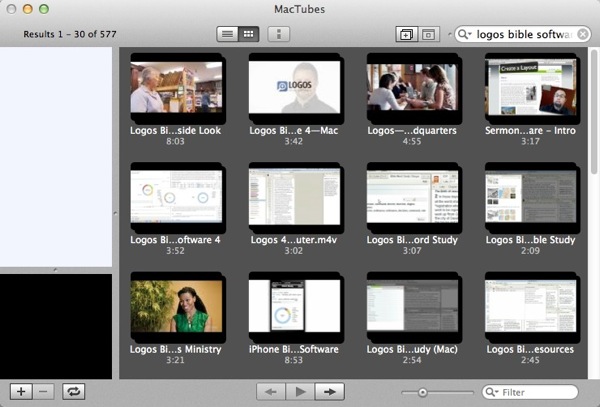The height and width of the screenshot is (407, 600).
Task: Click the 'Logos 4...uter.m4v' title text
Action: point(294,240)
